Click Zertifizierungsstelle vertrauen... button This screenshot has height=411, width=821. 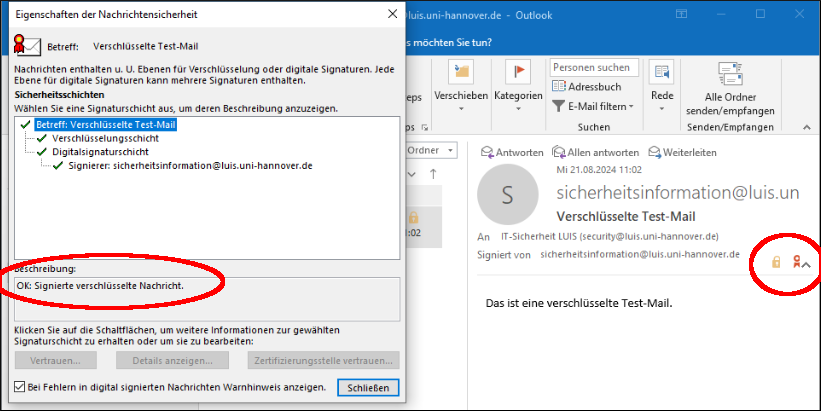(x=324, y=360)
